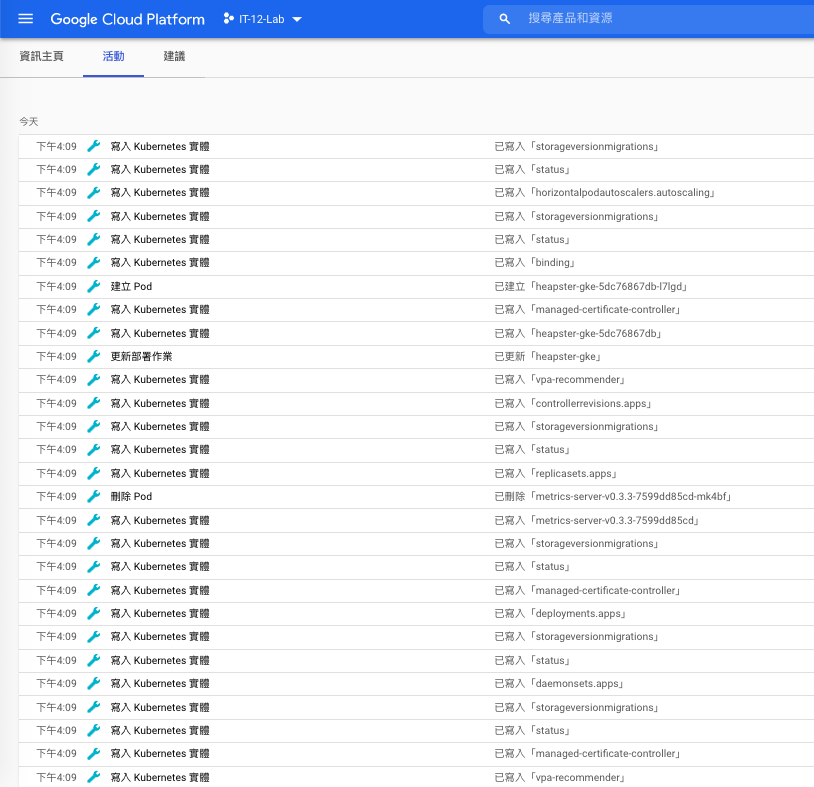Click wrench icon on 建立 Pod row
Image resolution: width=814 pixels, height=787 pixels.
pos(94,287)
